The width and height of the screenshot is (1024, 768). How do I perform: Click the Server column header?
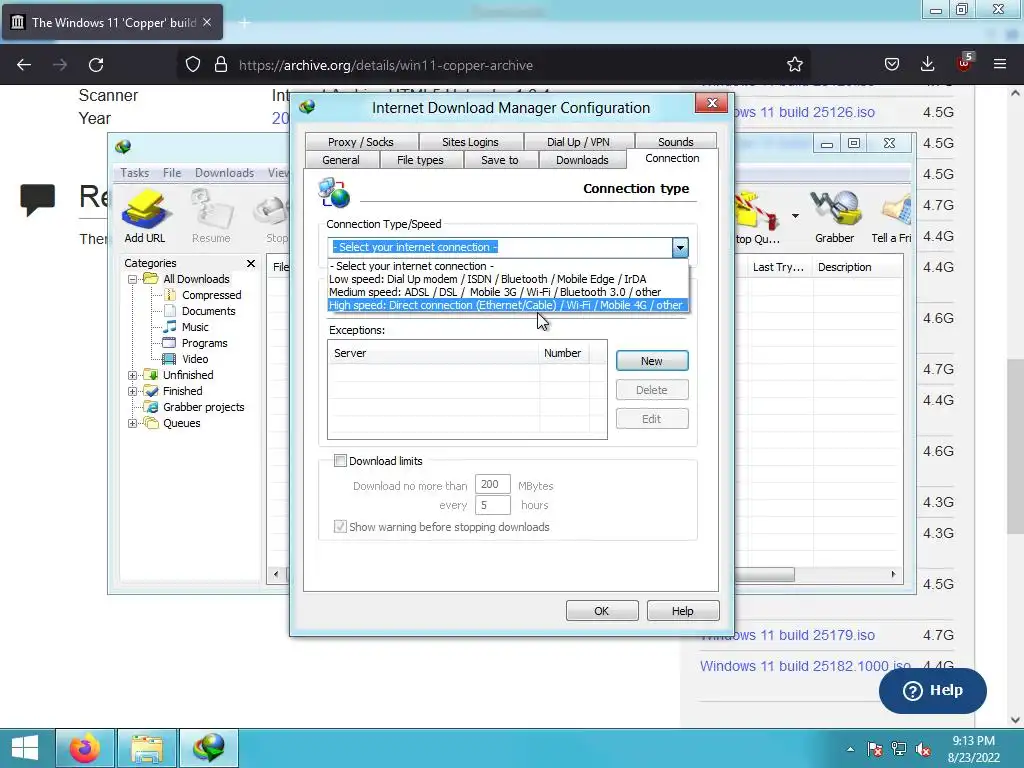click(434, 353)
